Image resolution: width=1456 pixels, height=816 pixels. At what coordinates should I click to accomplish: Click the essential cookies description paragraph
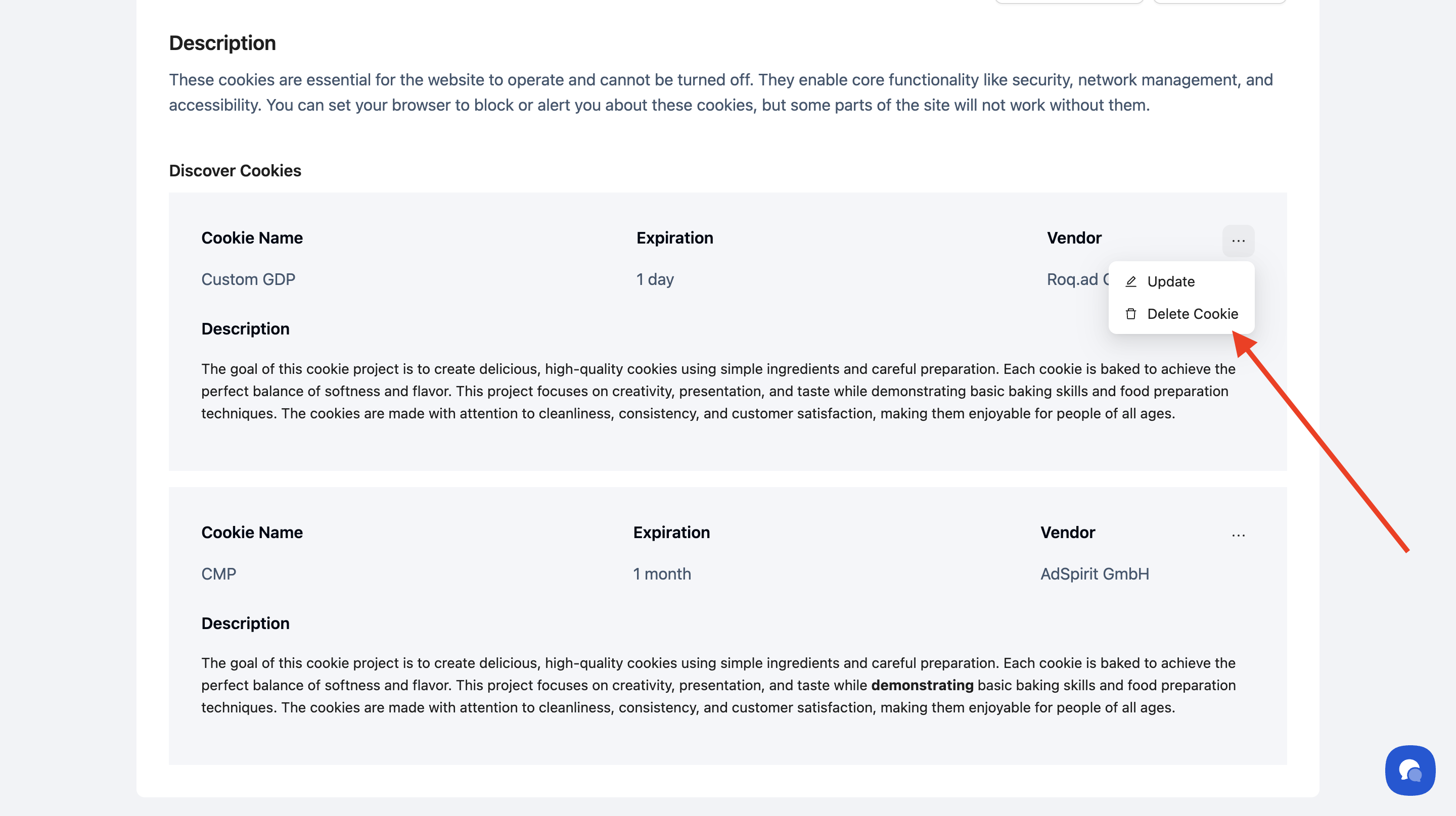pos(720,92)
